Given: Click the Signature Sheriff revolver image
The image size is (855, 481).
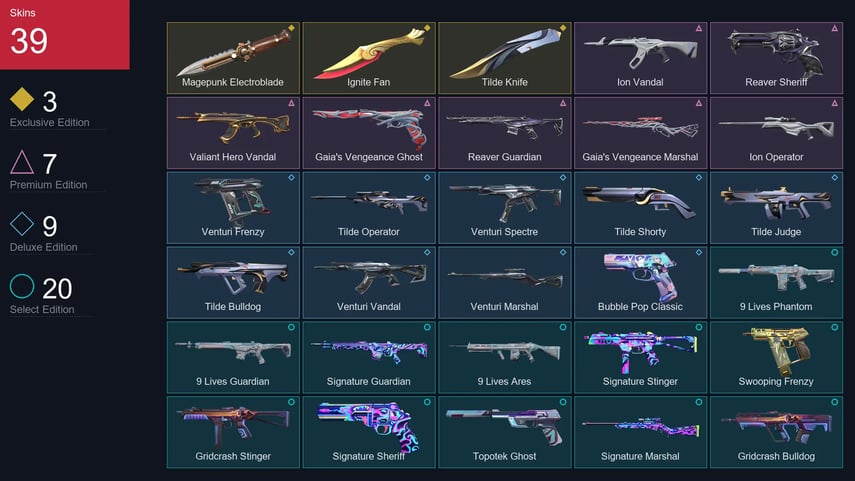Looking at the screenshot, I should [369, 426].
